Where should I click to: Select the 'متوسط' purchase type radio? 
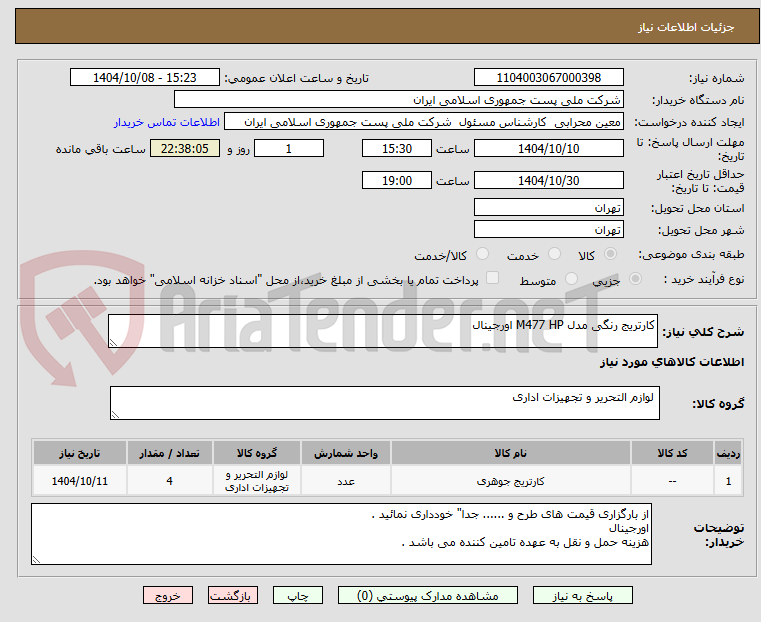[x=571, y=278]
